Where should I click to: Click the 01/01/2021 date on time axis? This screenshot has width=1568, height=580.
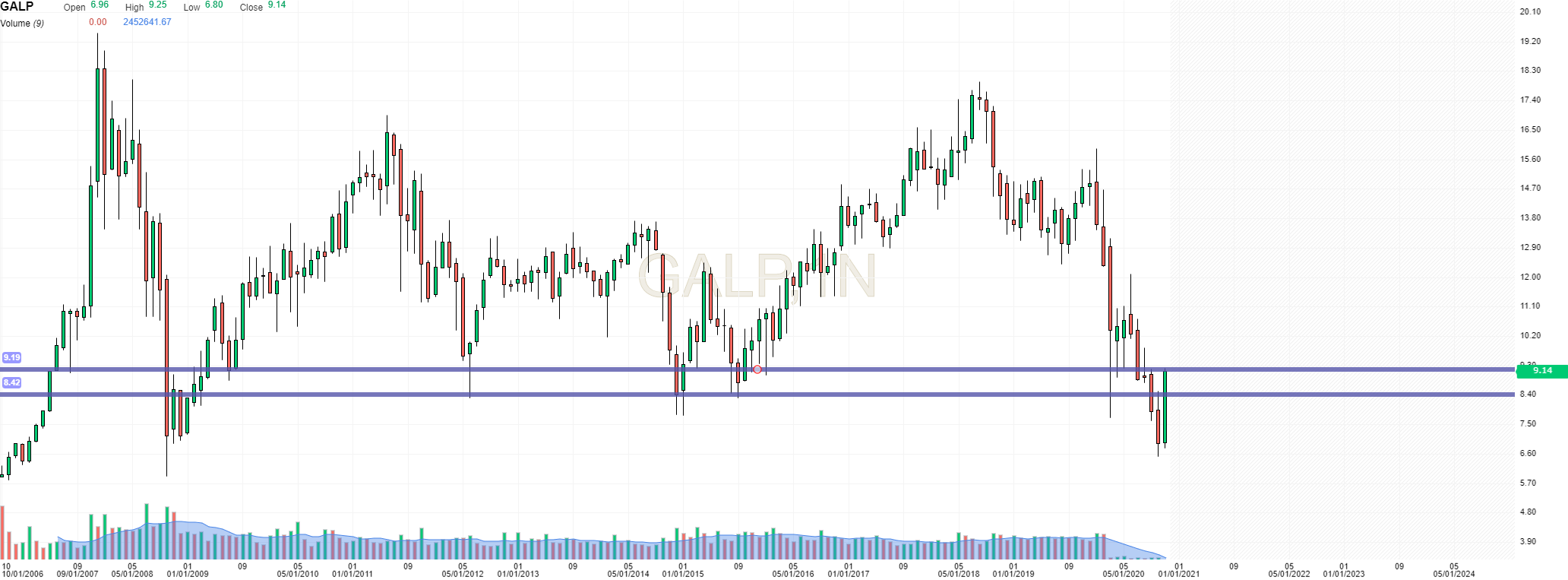pos(1178,574)
